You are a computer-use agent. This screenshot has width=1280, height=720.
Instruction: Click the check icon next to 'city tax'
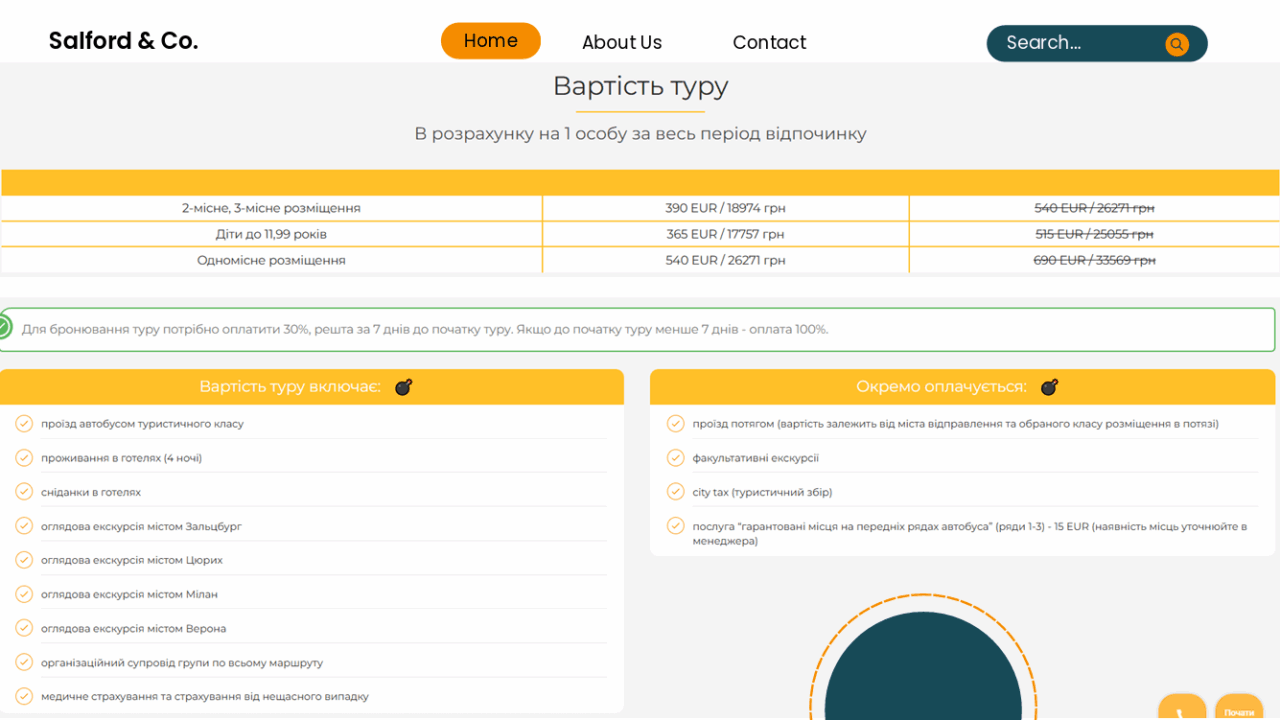point(676,492)
